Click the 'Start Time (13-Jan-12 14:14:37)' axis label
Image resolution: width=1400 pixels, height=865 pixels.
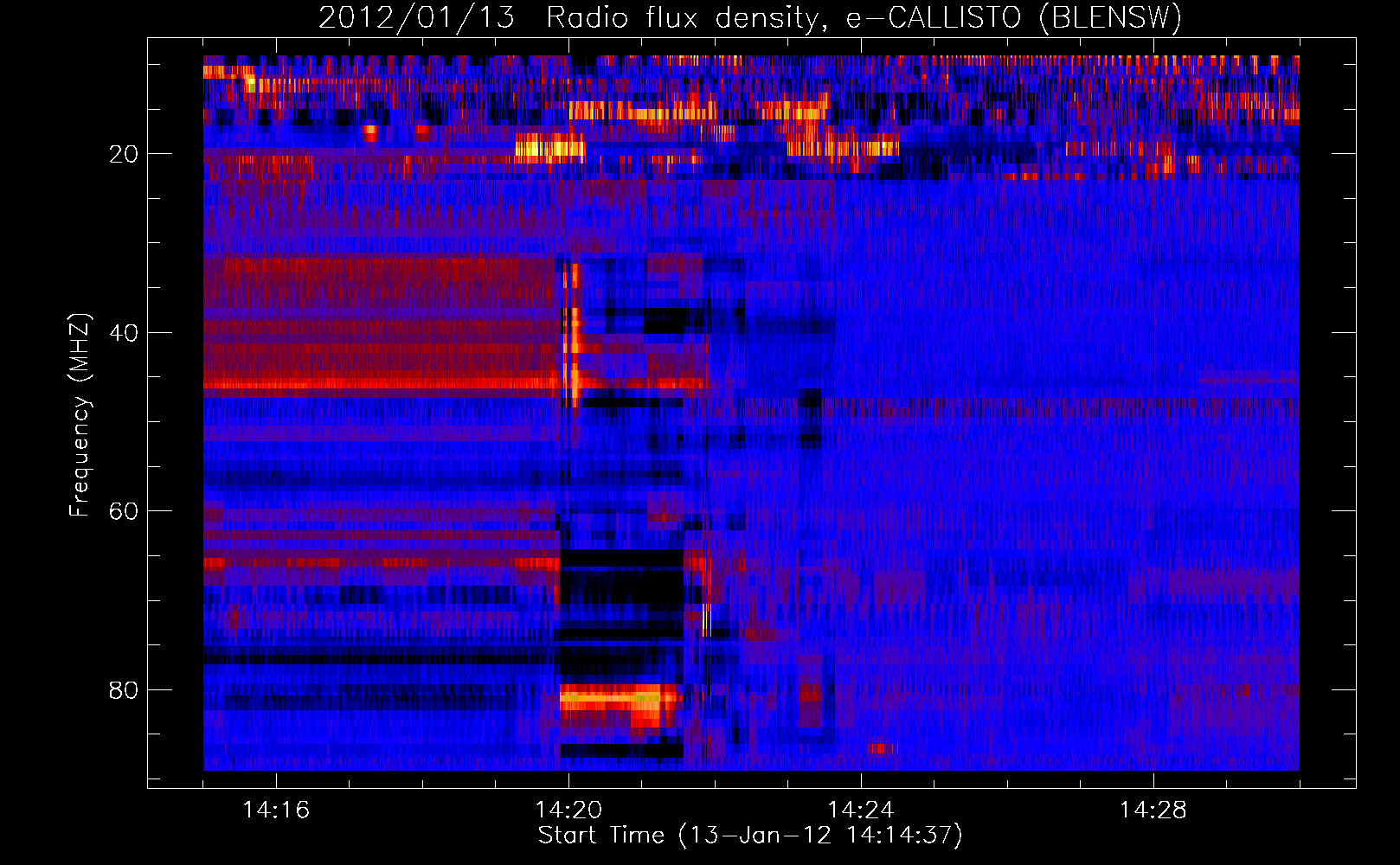pos(750,836)
